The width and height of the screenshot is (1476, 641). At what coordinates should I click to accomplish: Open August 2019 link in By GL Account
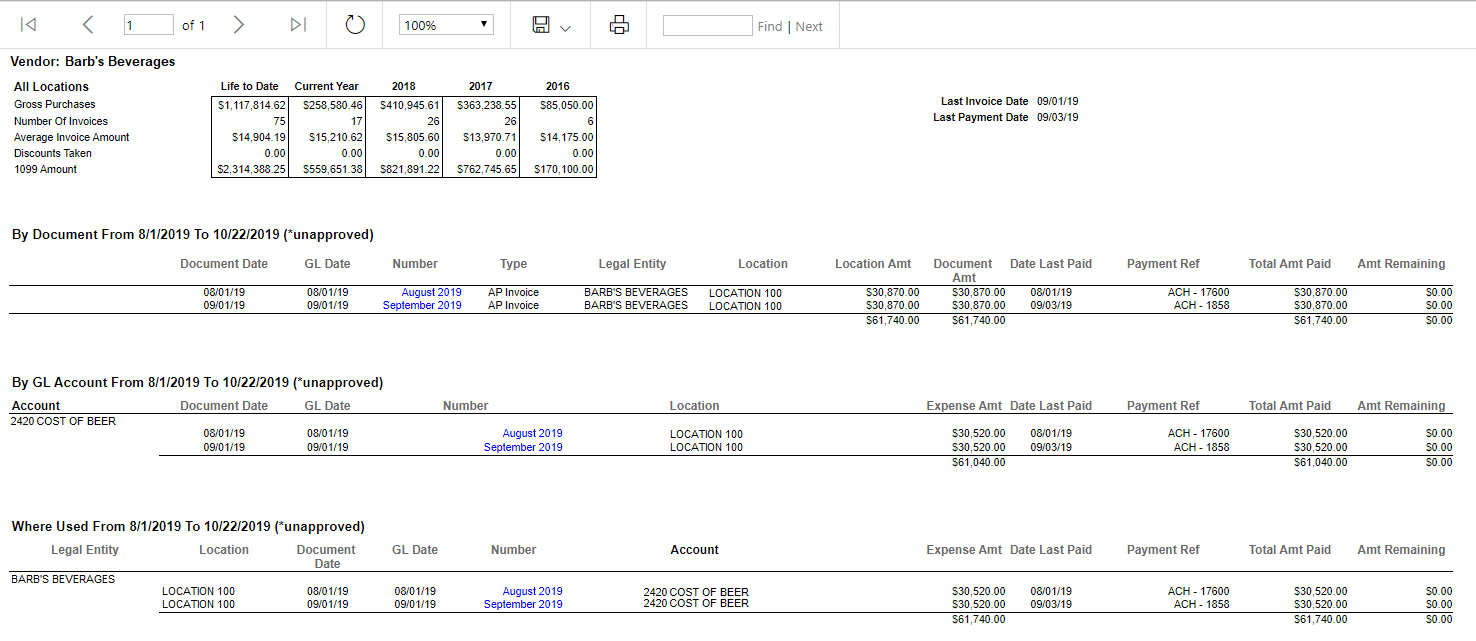532,433
